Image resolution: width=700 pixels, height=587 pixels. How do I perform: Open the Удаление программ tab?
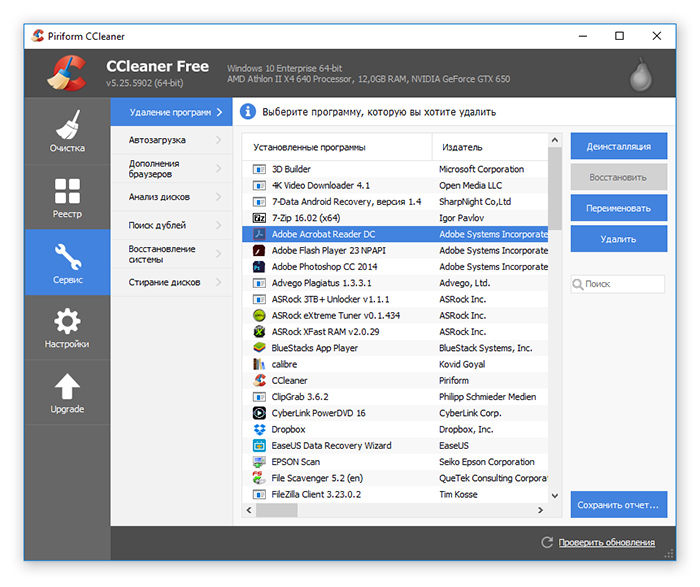coord(171,112)
